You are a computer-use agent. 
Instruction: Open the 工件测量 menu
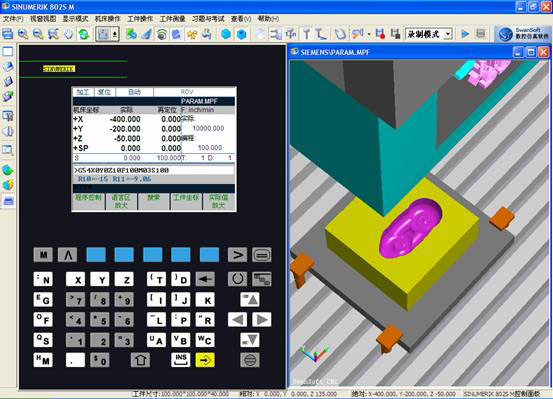[x=172, y=19]
